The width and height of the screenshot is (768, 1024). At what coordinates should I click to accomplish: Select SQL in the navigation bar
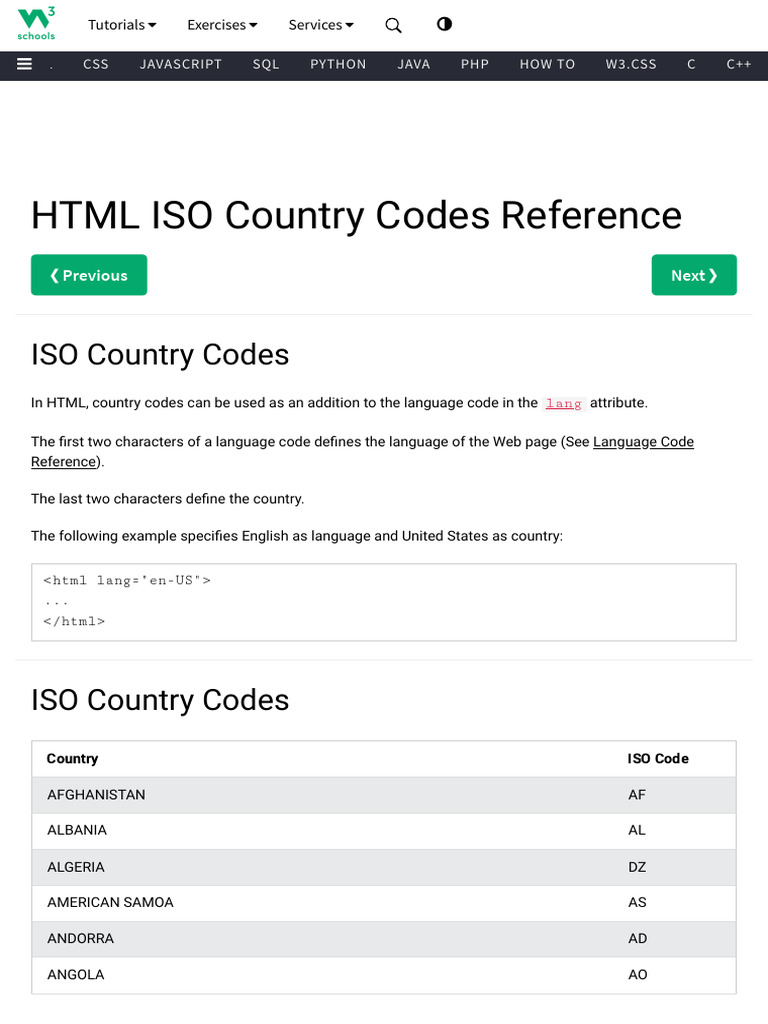(x=266, y=64)
